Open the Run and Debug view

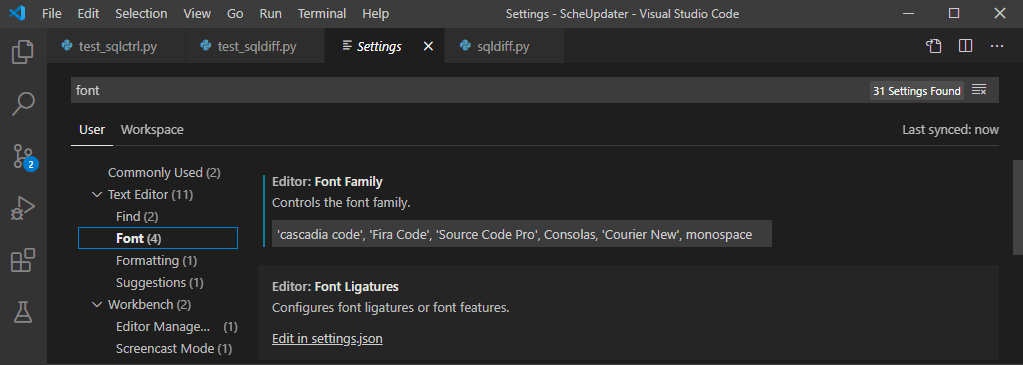[23, 209]
